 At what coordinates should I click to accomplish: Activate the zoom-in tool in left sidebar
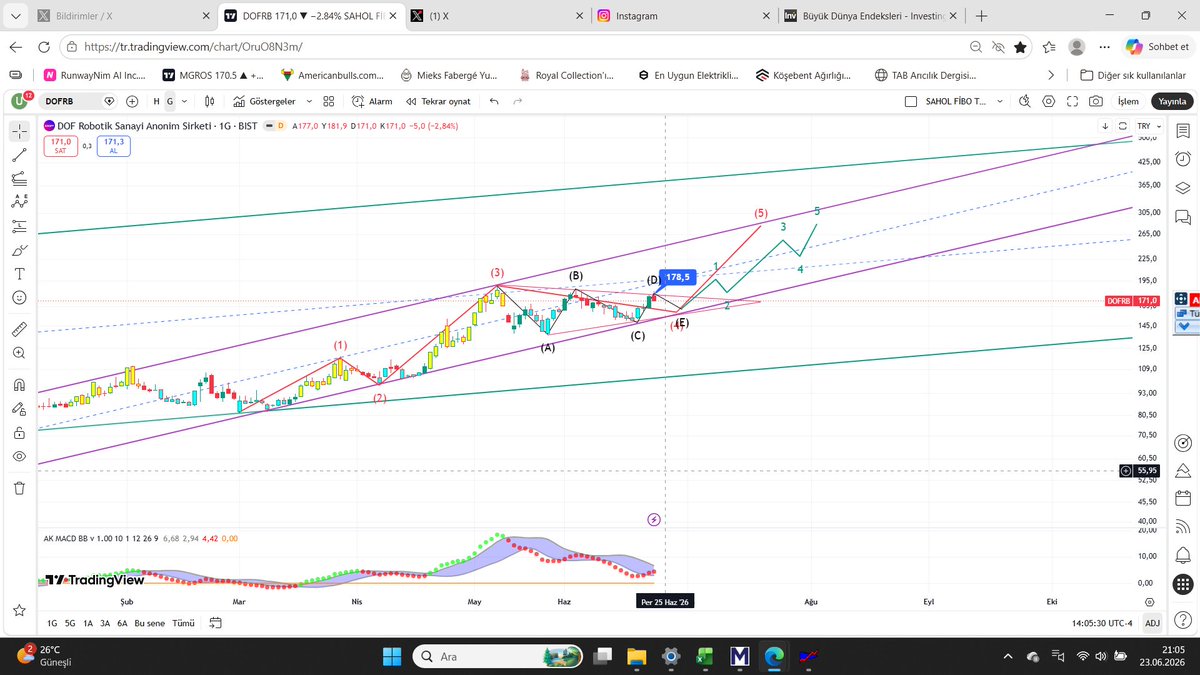(19, 353)
